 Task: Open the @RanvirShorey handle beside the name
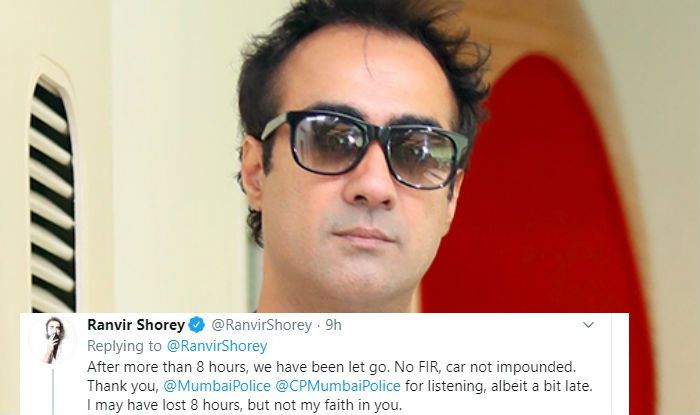point(261,325)
